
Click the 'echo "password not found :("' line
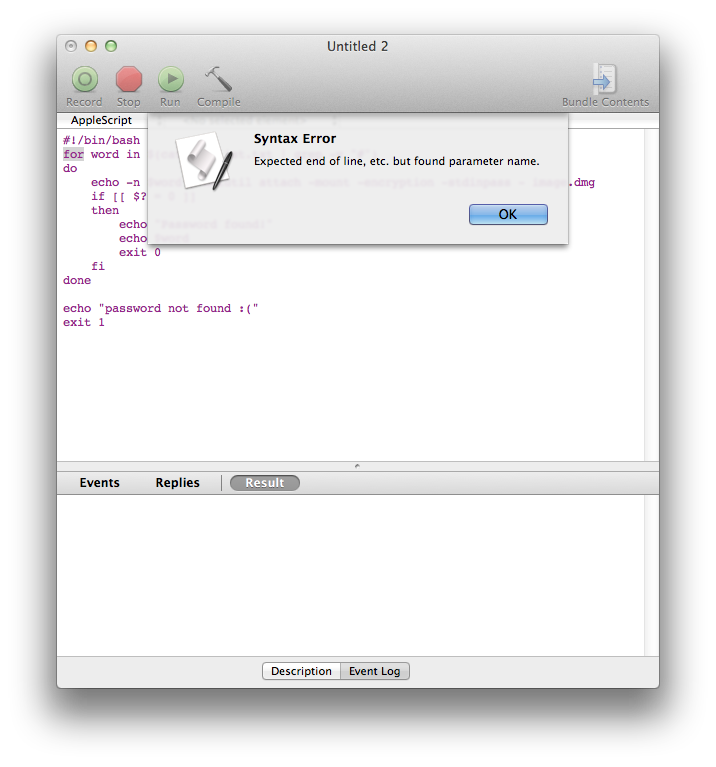[x=160, y=309]
